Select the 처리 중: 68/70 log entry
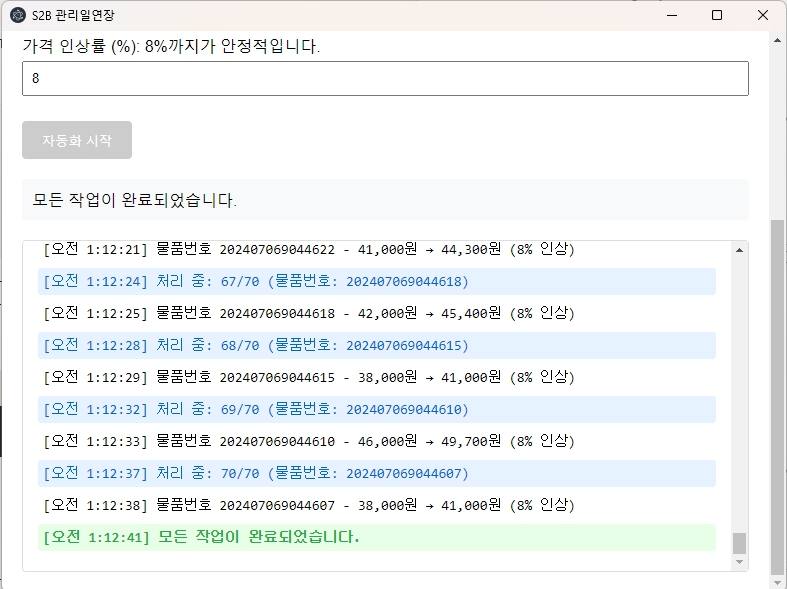The height and width of the screenshot is (589, 787). pos(376,346)
